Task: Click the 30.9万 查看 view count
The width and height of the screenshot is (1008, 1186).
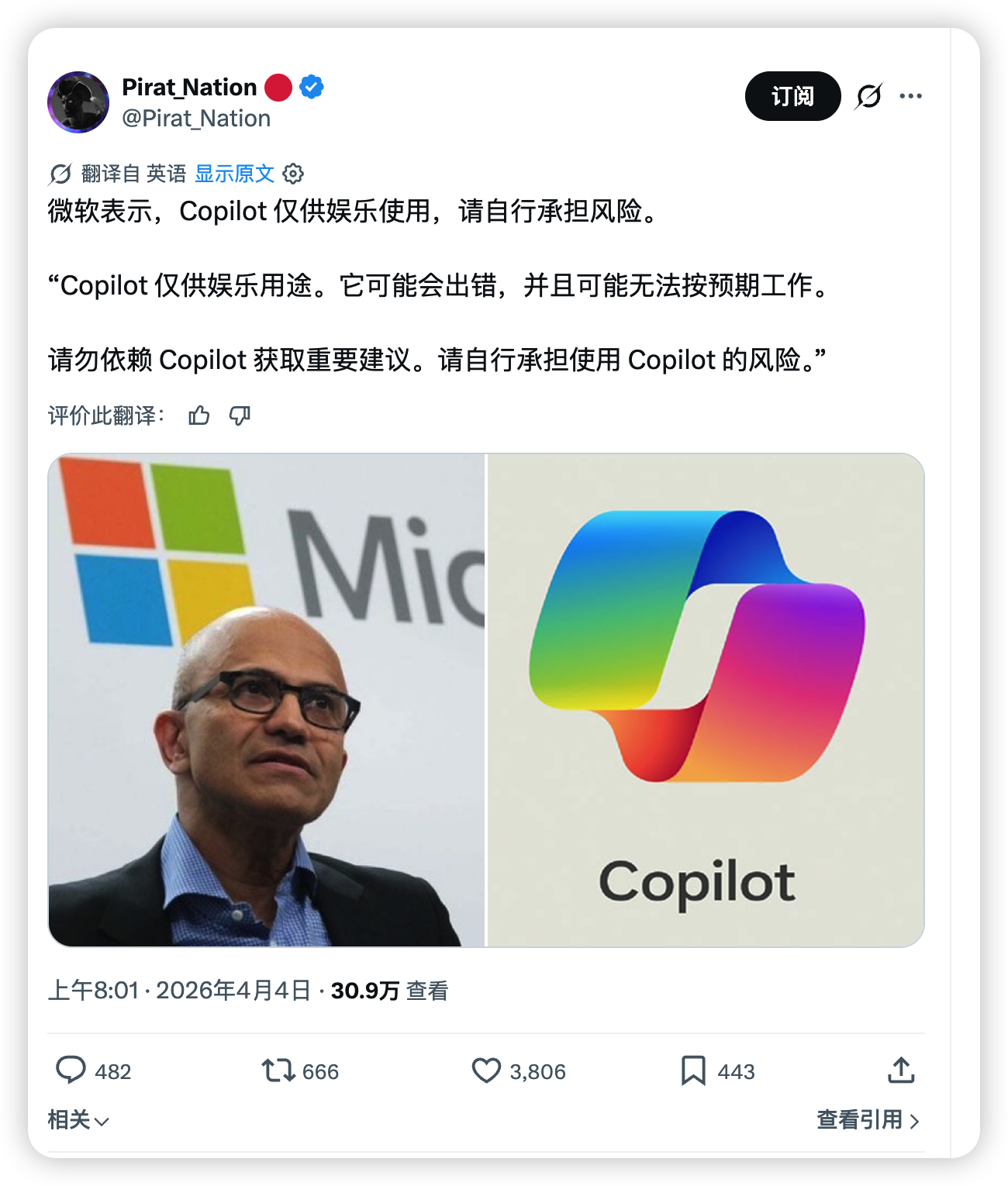Action: coord(389,991)
